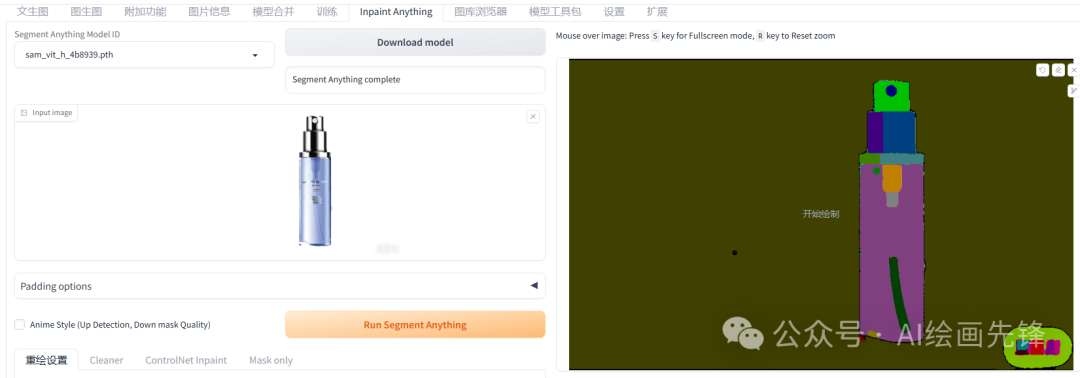Open Segment Anything Model ID dropdown

[145, 55]
